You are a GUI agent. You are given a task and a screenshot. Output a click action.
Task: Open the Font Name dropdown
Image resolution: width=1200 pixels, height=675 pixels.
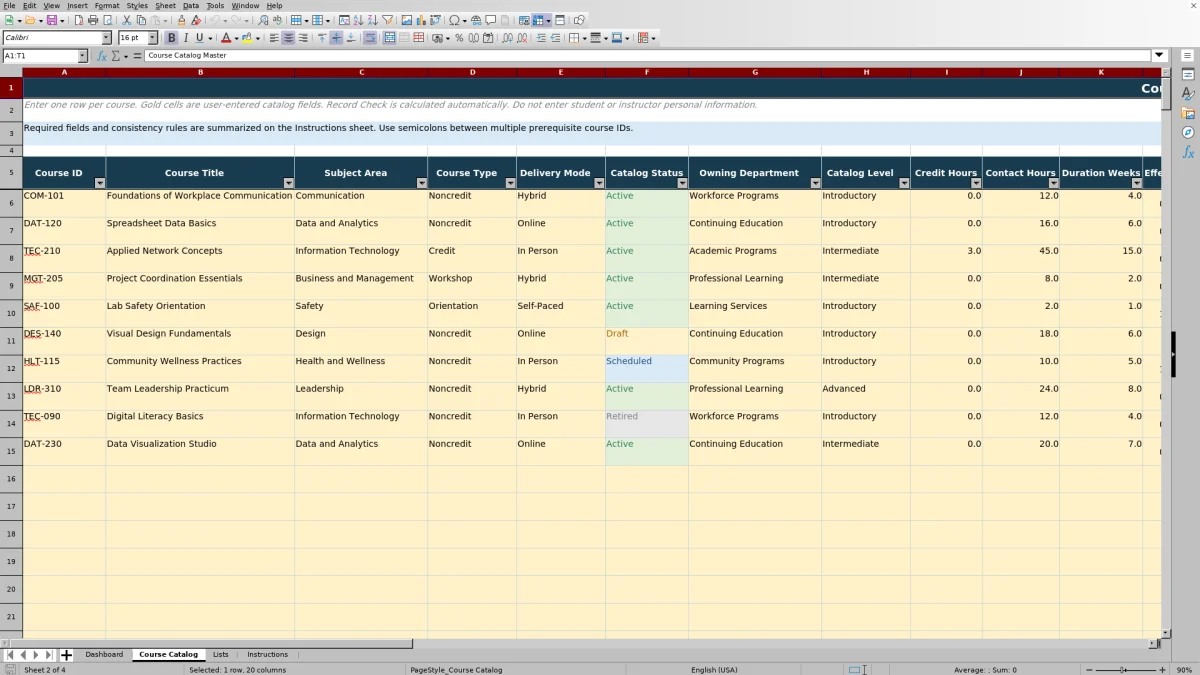click(107, 38)
